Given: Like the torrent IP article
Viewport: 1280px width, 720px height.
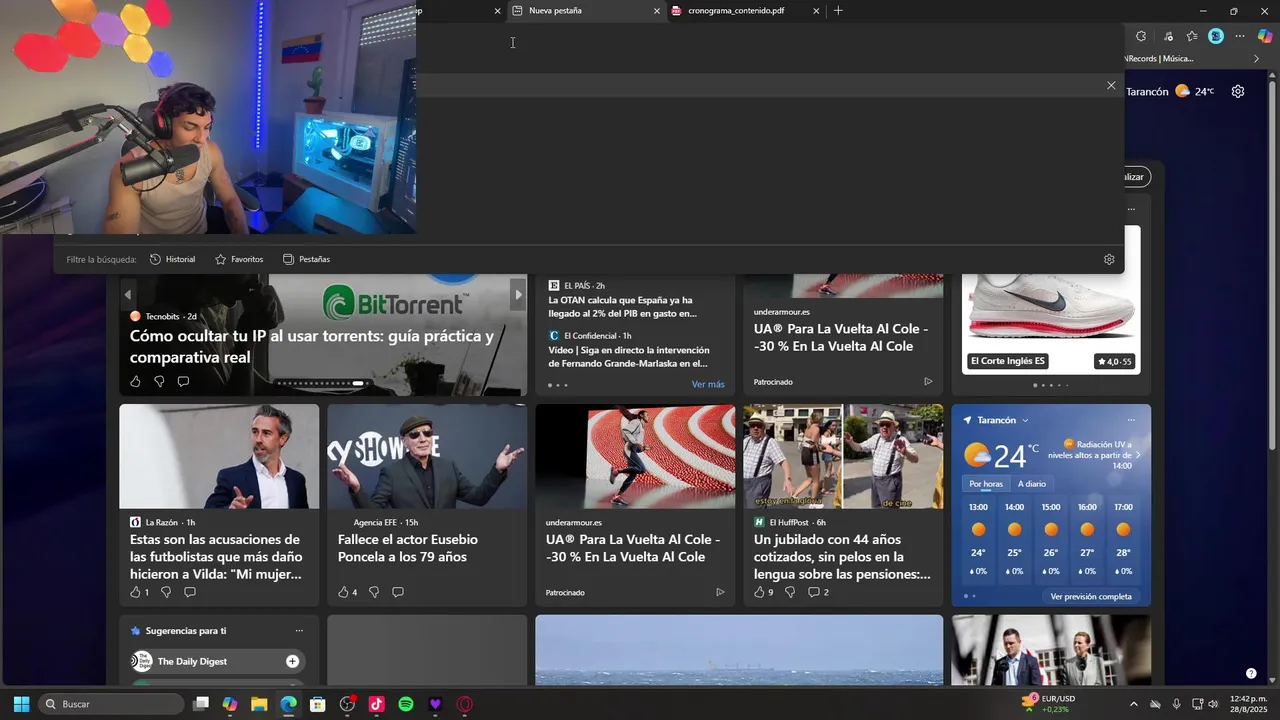Looking at the screenshot, I should pyautogui.click(x=136, y=381).
